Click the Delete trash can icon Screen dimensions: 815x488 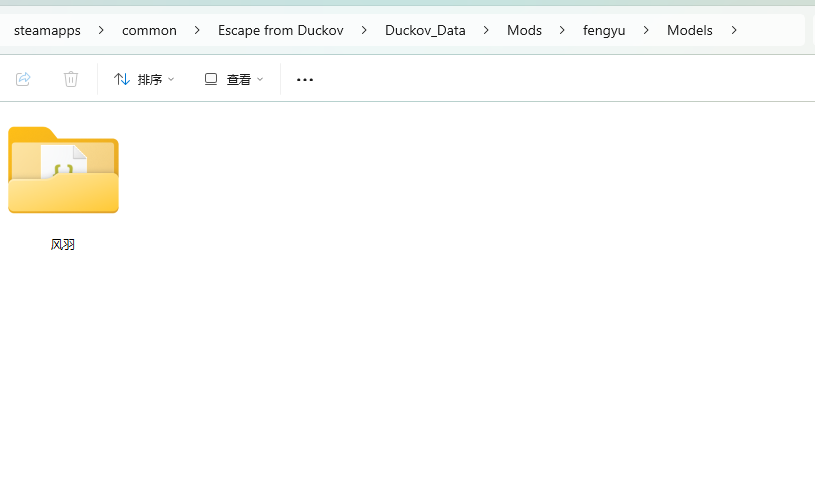[71, 79]
